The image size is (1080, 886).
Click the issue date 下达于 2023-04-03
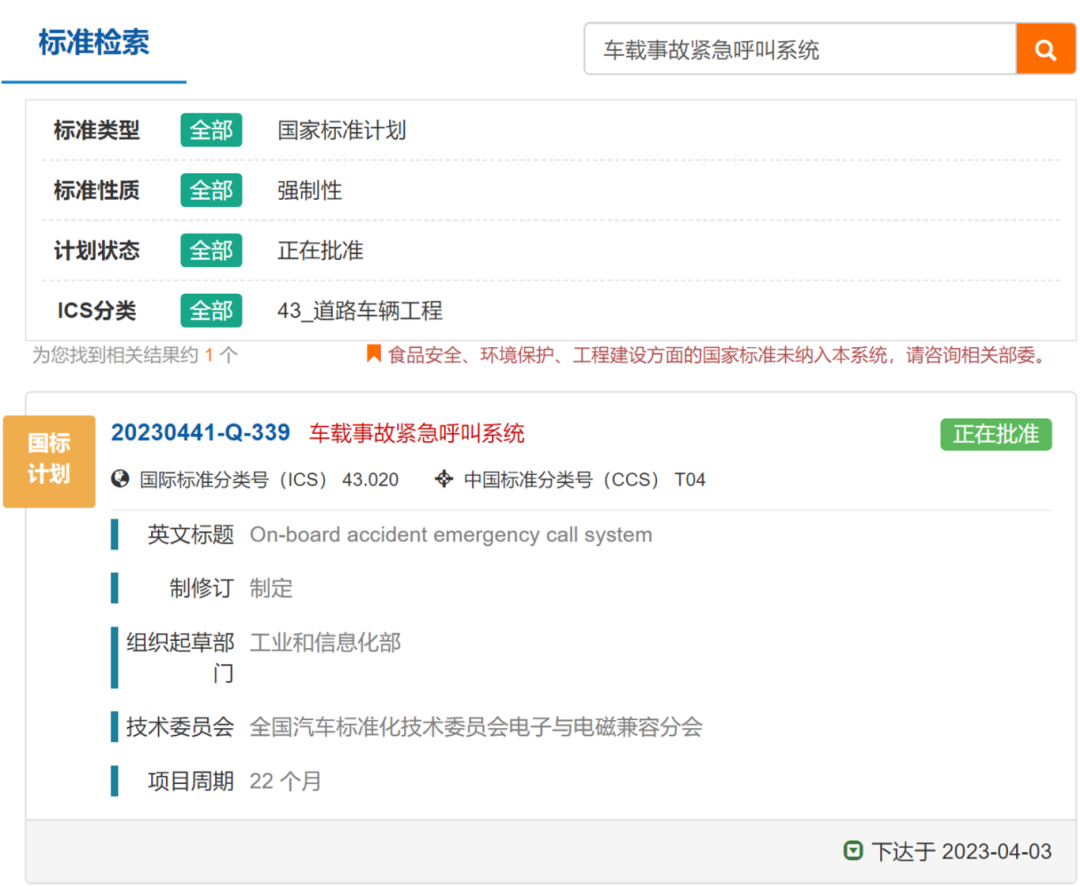pyautogui.click(x=962, y=852)
